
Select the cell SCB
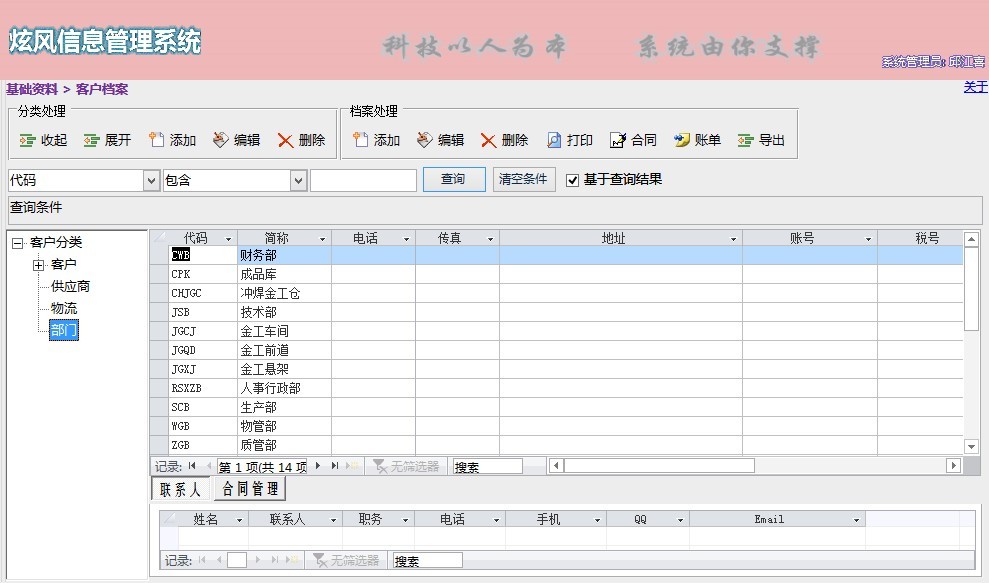tap(202, 407)
